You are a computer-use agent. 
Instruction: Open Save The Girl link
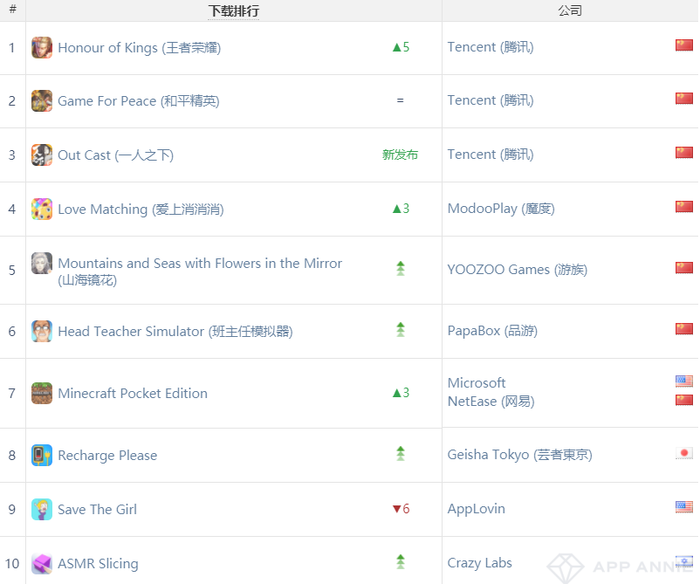(97, 509)
